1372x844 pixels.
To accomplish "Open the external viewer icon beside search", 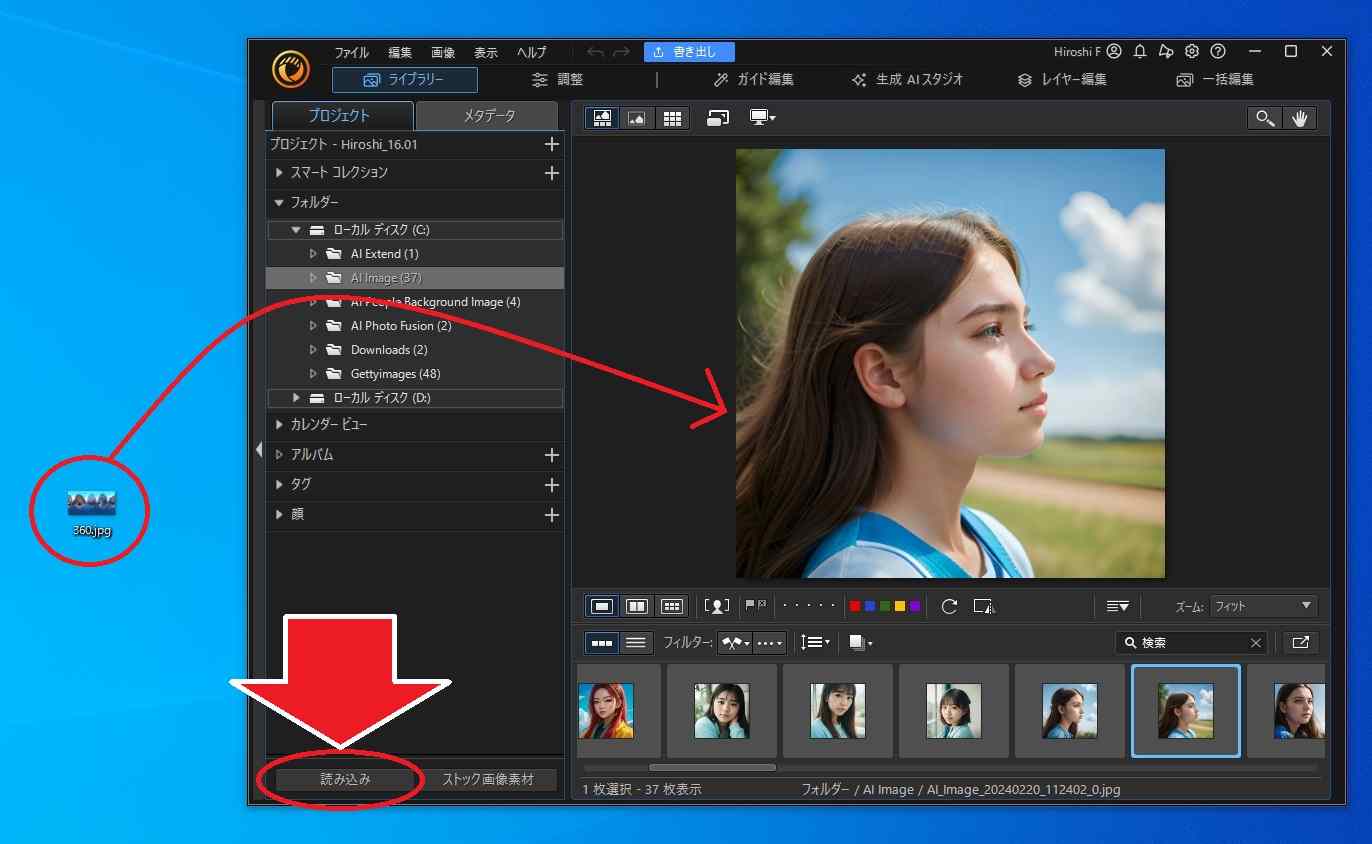I will [x=1300, y=643].
